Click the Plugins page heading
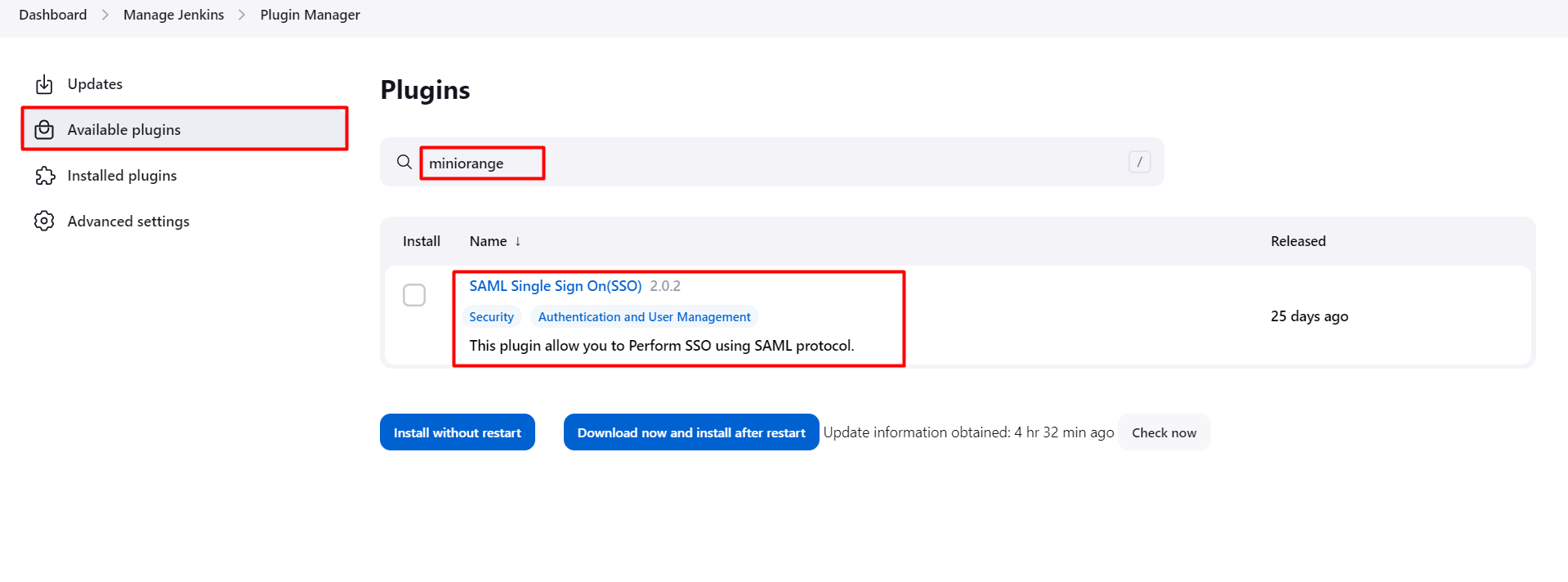 point(425,90)
